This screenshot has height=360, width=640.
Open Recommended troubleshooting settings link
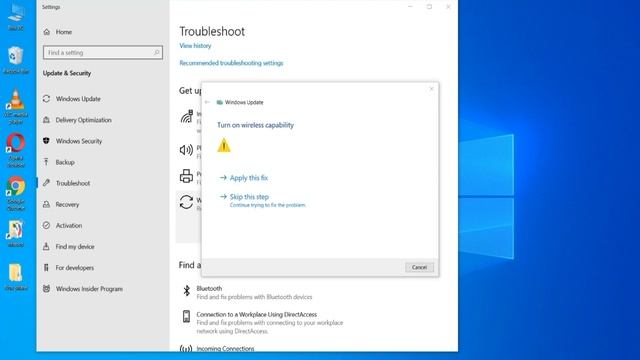pyautogui.click(x=231, y=63)
